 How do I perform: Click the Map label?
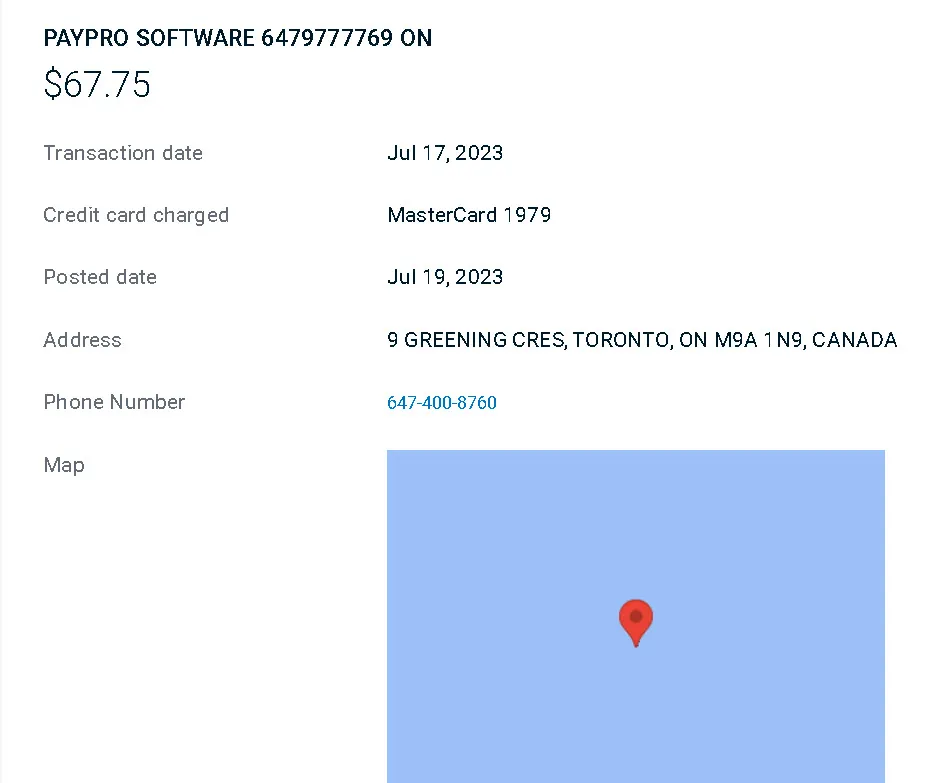[64, 465]
